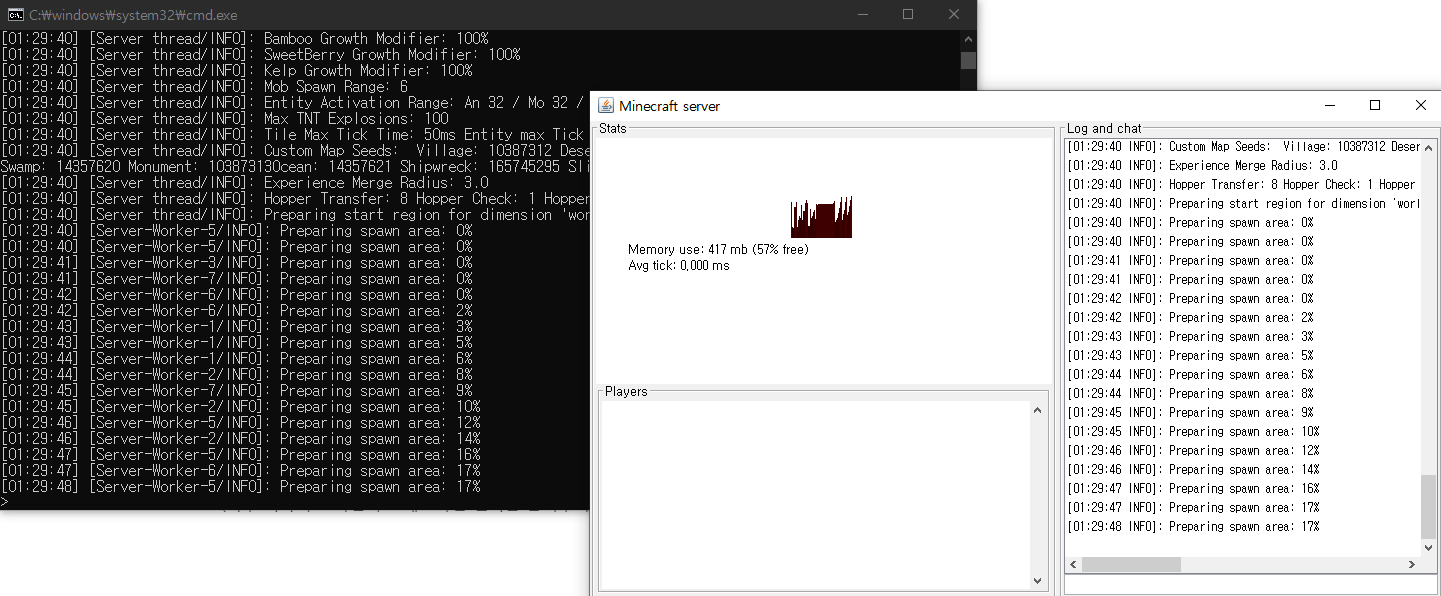Click 'Max TNT Explosions: 100' line in cmd
Image resolution: width=1441 pixels, height=596 pixels.
pyautogui.click(x=224, y=119)
